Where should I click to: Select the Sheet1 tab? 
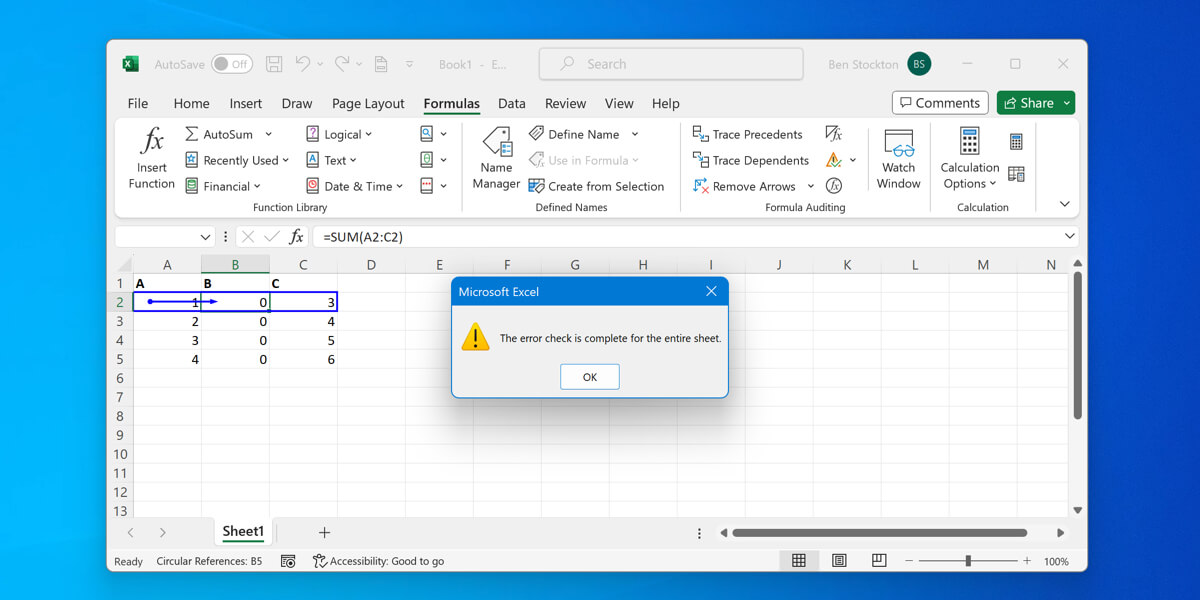[242, 531]
